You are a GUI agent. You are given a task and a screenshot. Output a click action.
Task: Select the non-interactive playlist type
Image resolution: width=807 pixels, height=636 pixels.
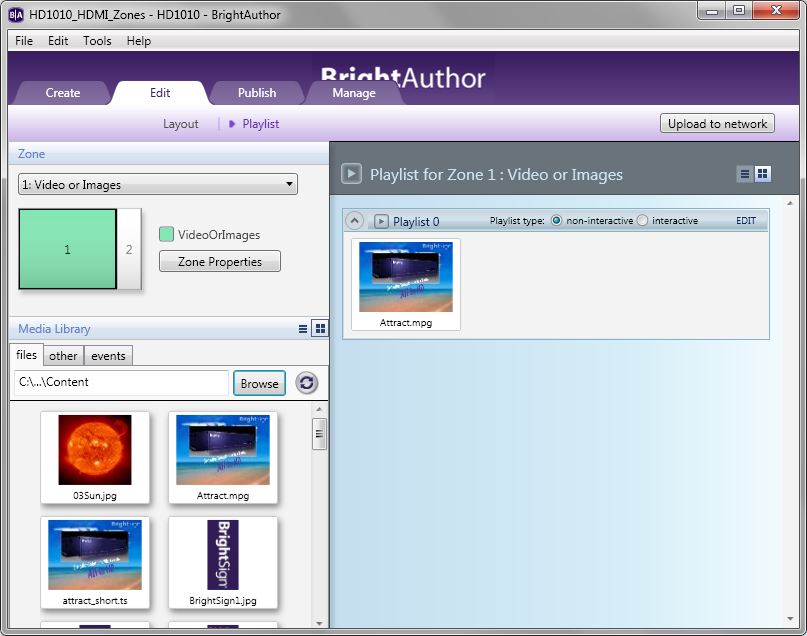point(556,220)
